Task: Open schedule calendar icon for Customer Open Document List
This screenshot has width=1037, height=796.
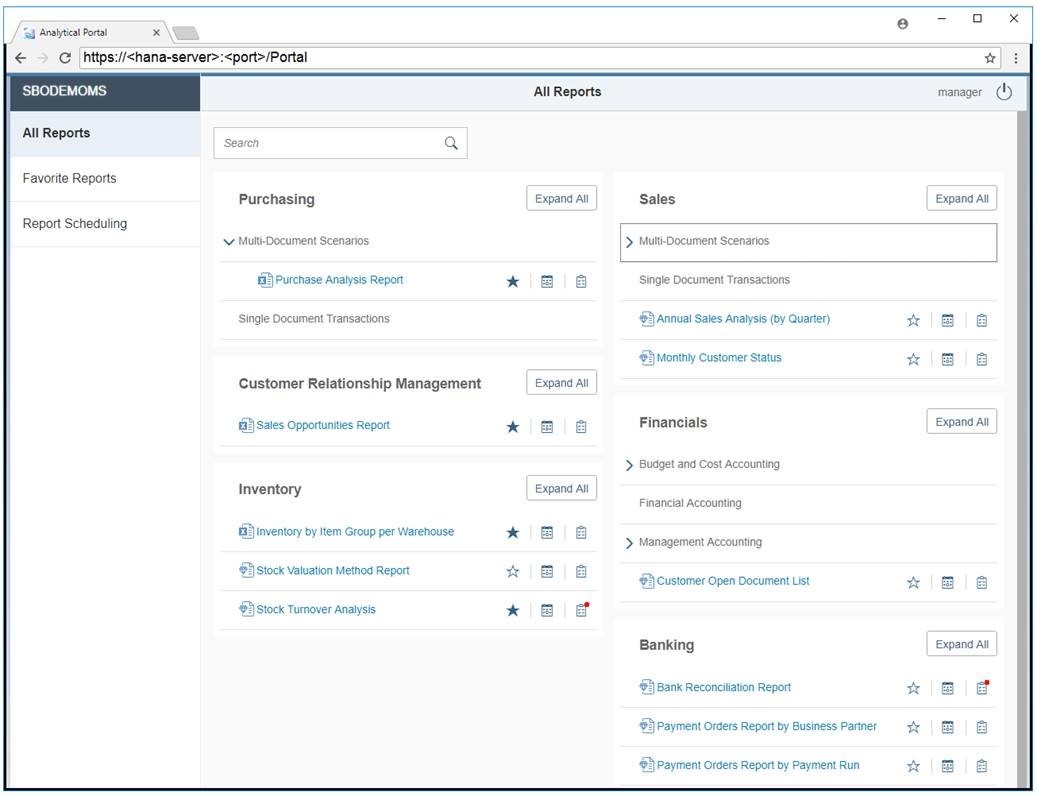Action: [x=948, y=583]
